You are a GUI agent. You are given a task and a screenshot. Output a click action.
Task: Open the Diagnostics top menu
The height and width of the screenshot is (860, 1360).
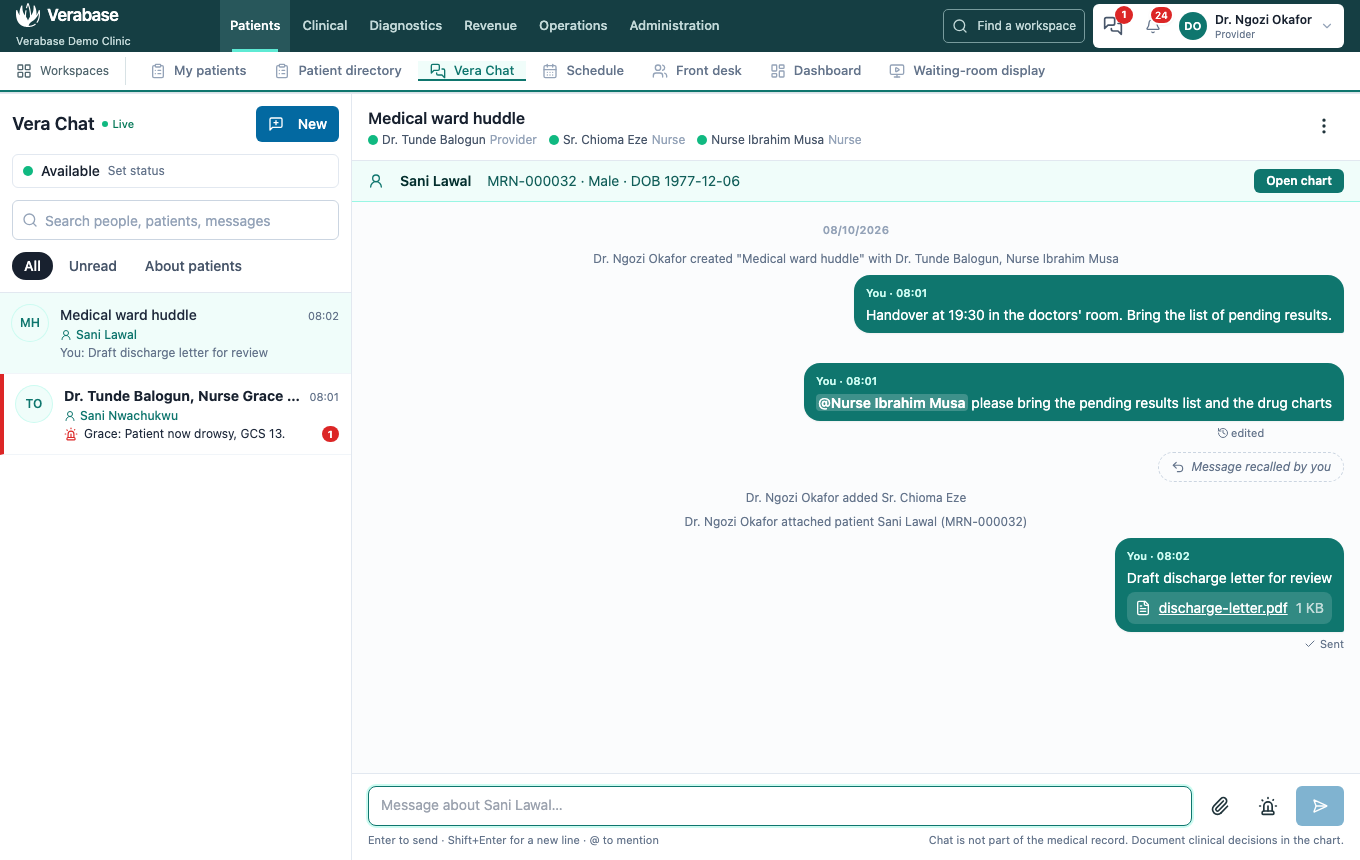click(x=405, y=26)
